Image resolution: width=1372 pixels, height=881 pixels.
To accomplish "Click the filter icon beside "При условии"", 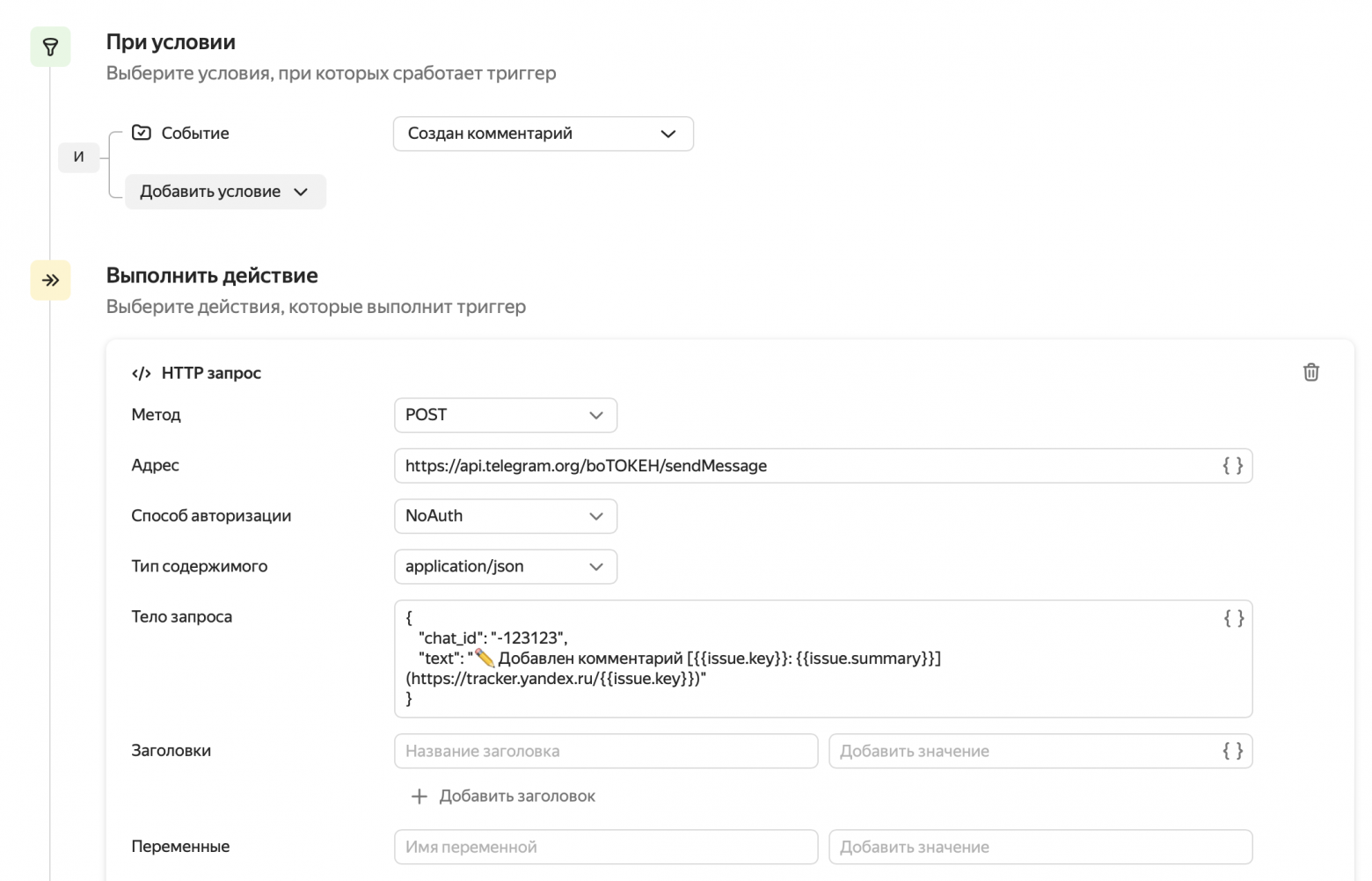I will pyautogui.click(x=50, y=47).
